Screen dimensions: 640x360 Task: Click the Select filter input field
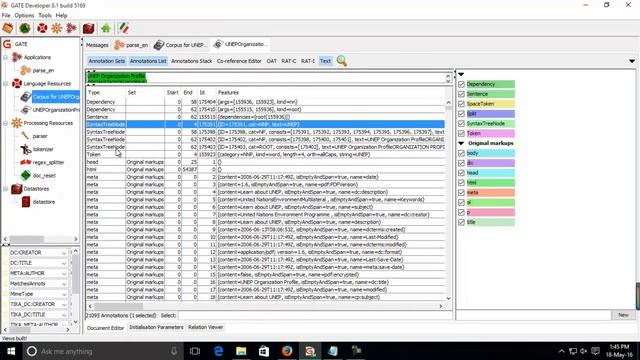[315, 316]
